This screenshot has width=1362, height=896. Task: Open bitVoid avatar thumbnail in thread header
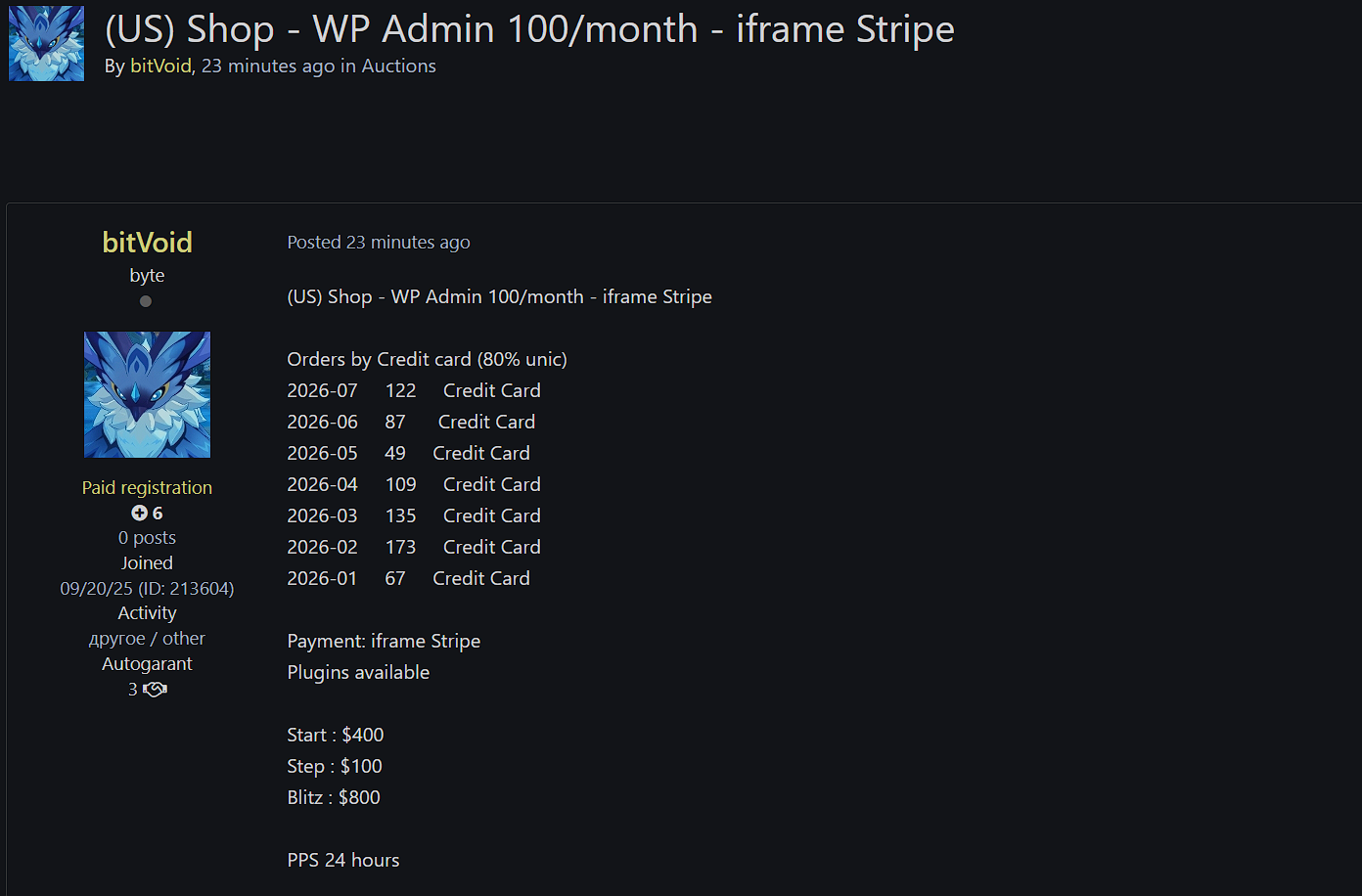coord(46,43)
